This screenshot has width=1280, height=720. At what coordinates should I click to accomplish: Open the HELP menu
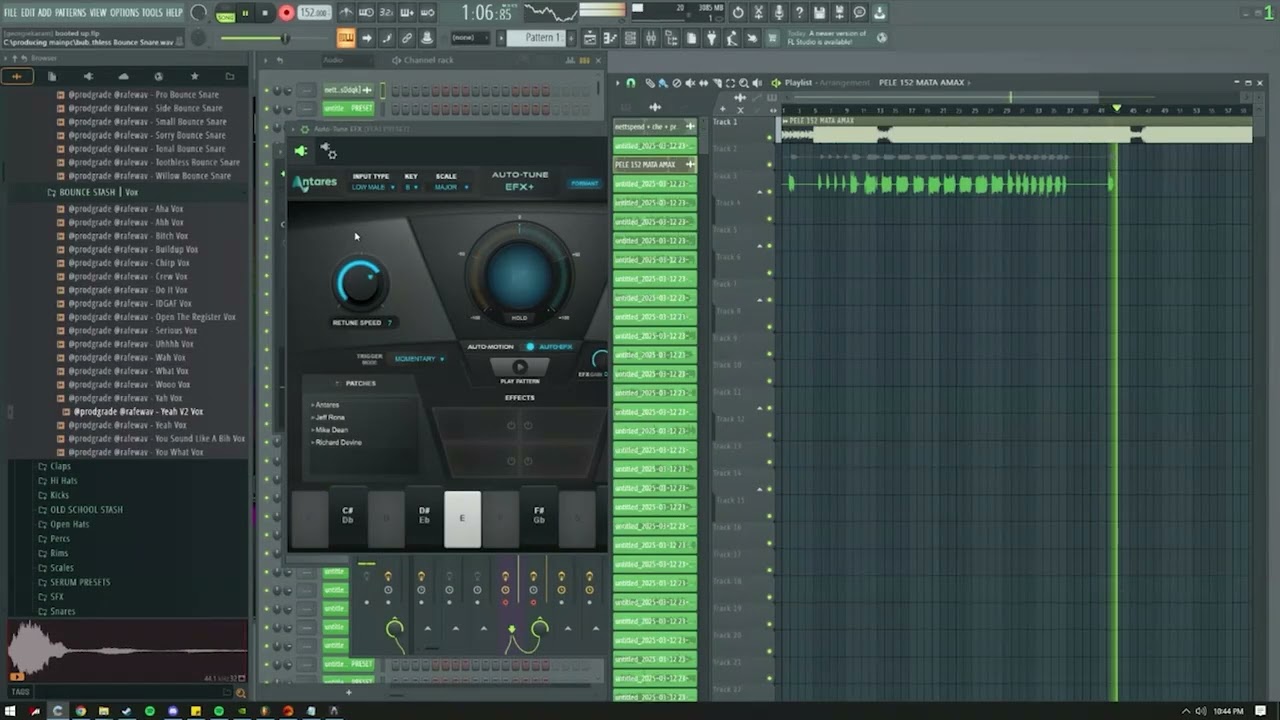pyautogui.click(x=174, y=12)
